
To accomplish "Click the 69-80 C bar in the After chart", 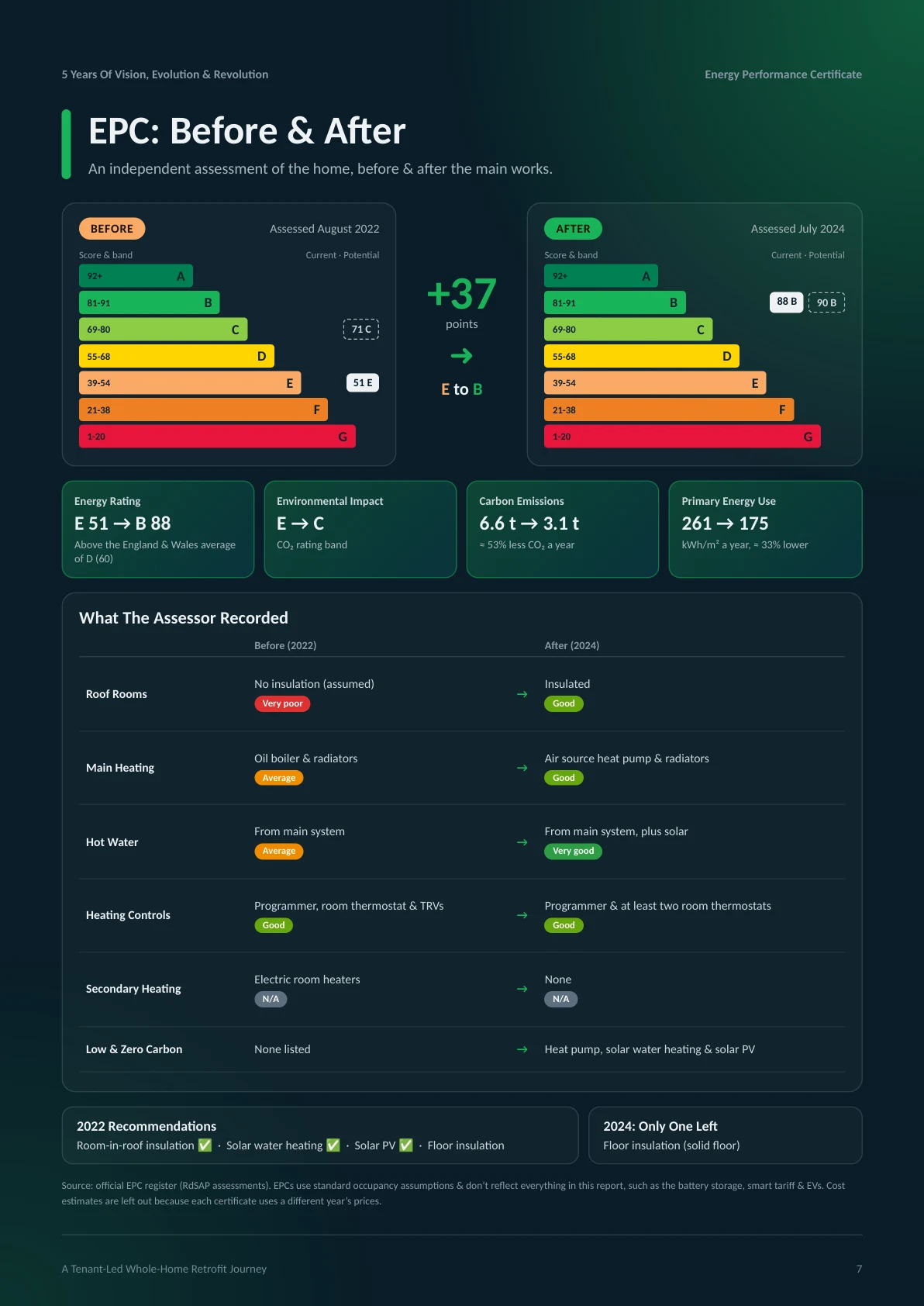I will click(x=628, y=330).
